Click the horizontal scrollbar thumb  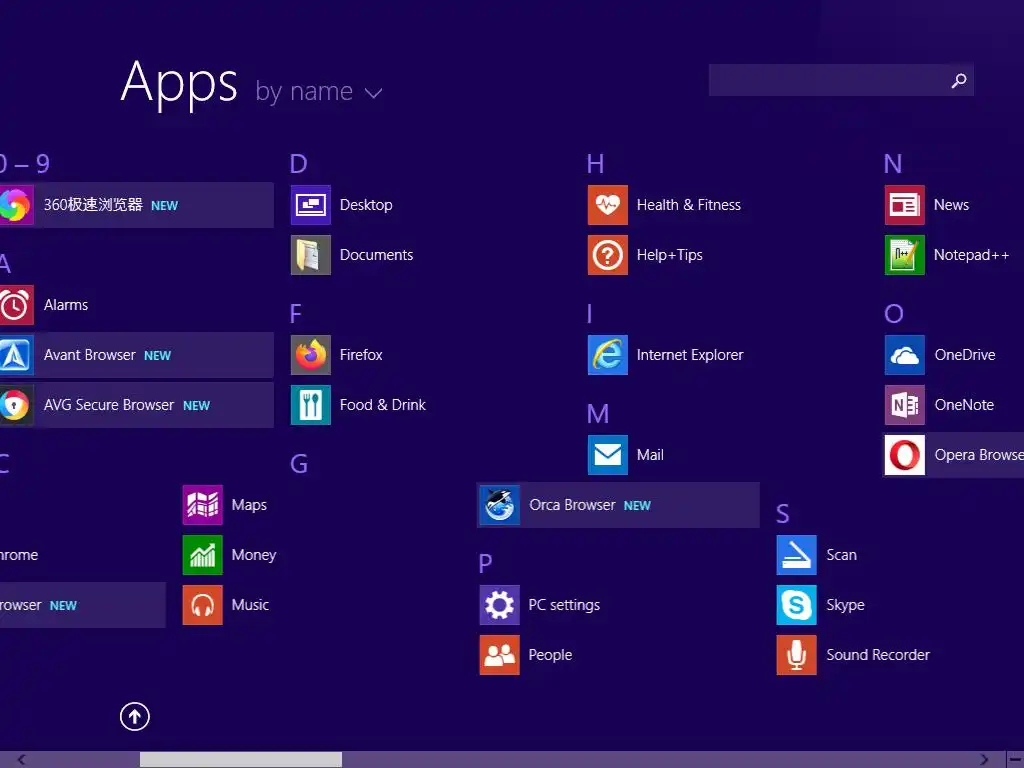point(241,760)
